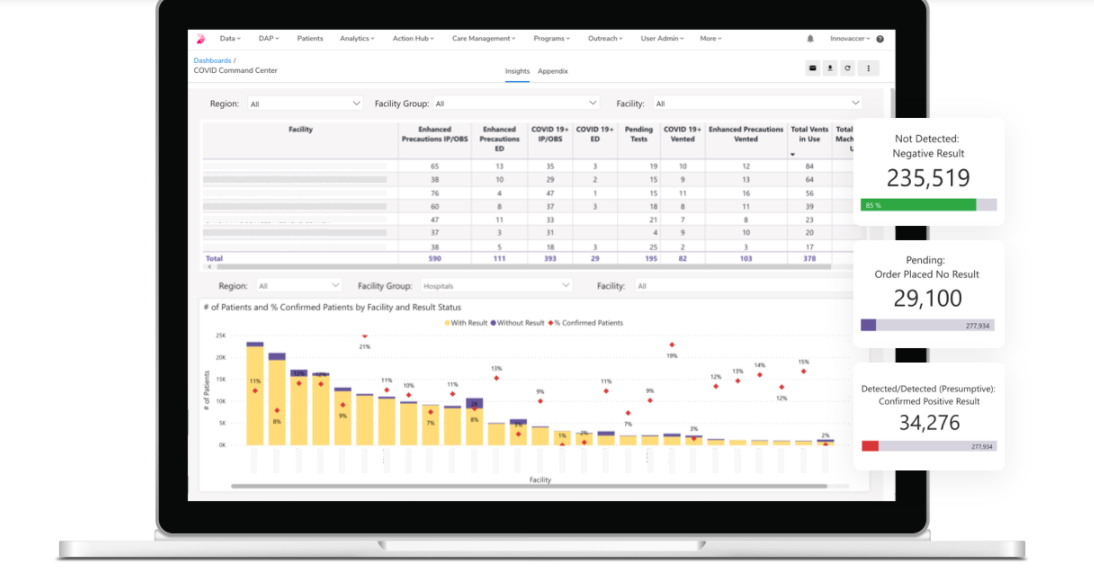Viewport: 1094px width, 579px height.
Task: Click the help question mark icon
Action: tap(880, 39)
